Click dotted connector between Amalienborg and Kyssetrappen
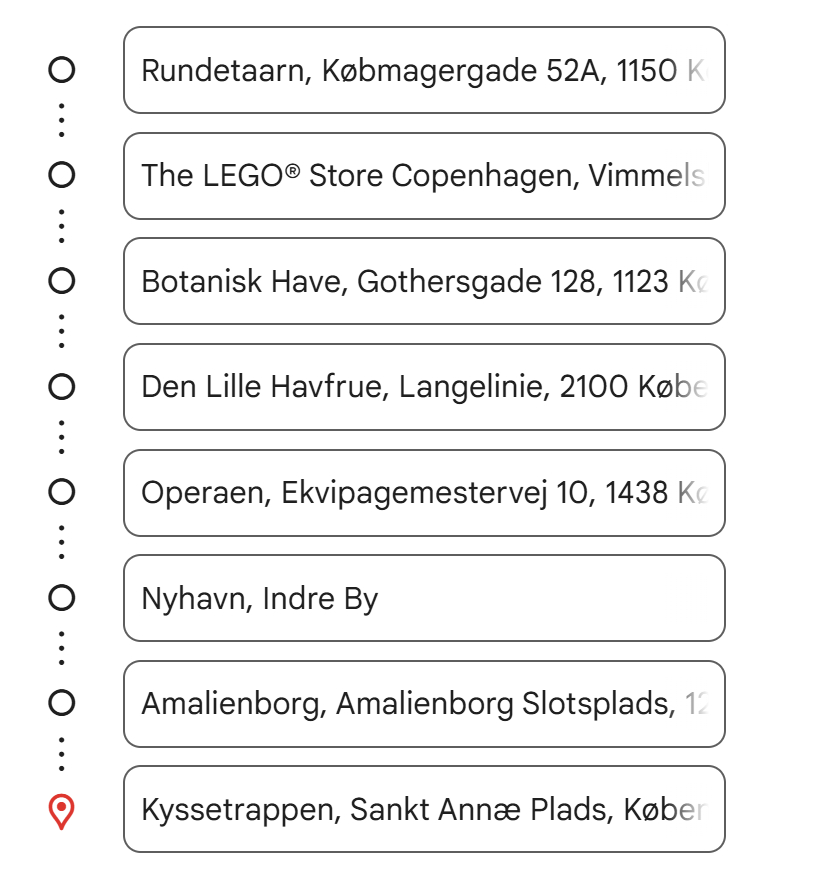 tap(62, 755)
